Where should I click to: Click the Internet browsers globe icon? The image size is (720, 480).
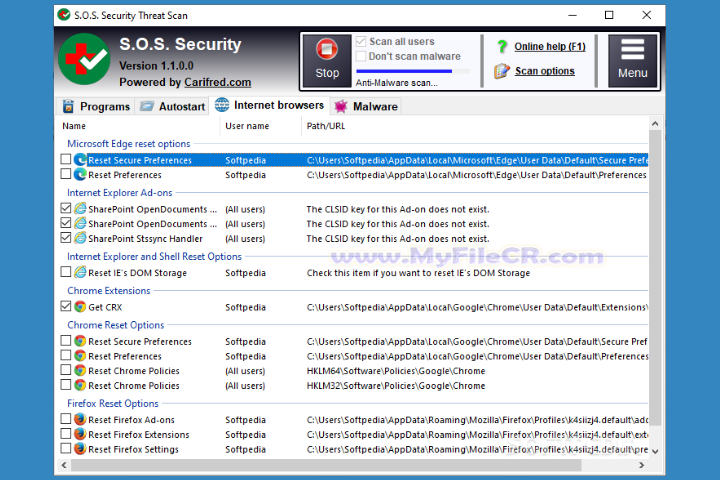click(x=222, y=105)
